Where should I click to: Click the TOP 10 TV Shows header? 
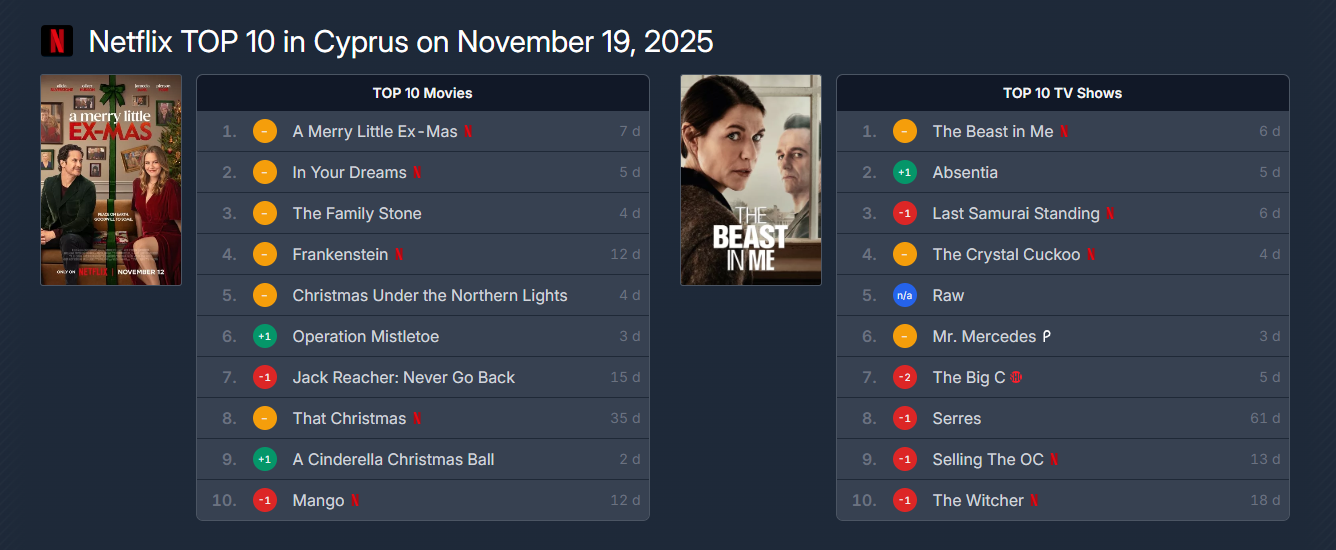tap(1062, 93)
